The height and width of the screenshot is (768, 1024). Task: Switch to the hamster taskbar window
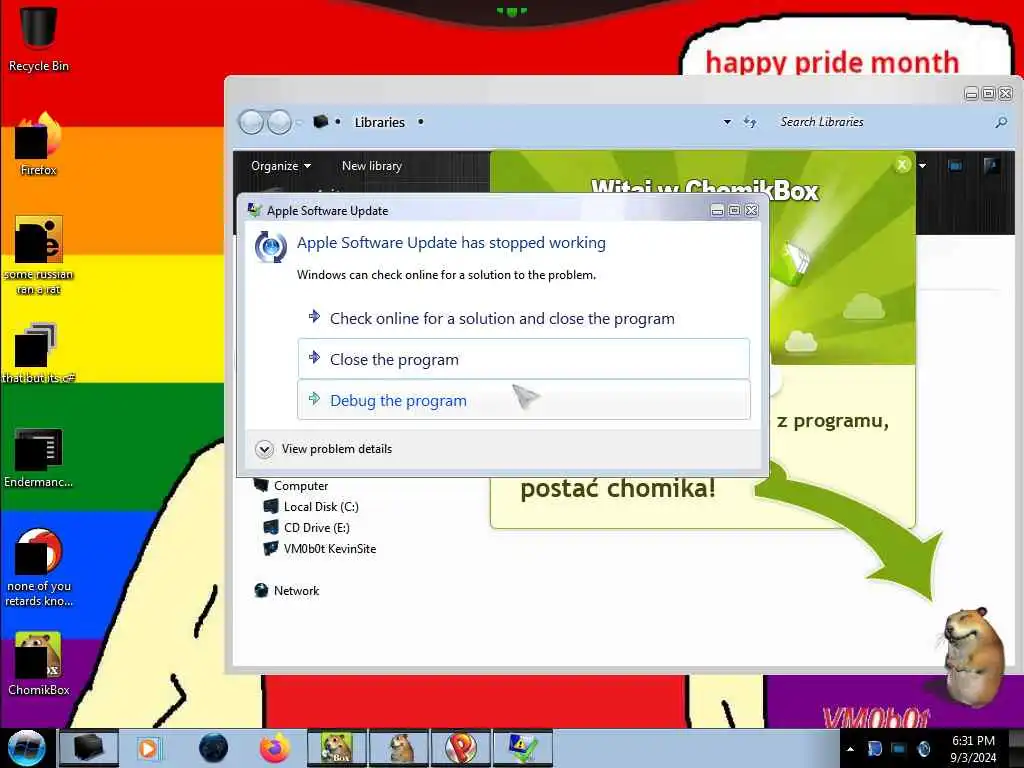click(x=399, y=748)
